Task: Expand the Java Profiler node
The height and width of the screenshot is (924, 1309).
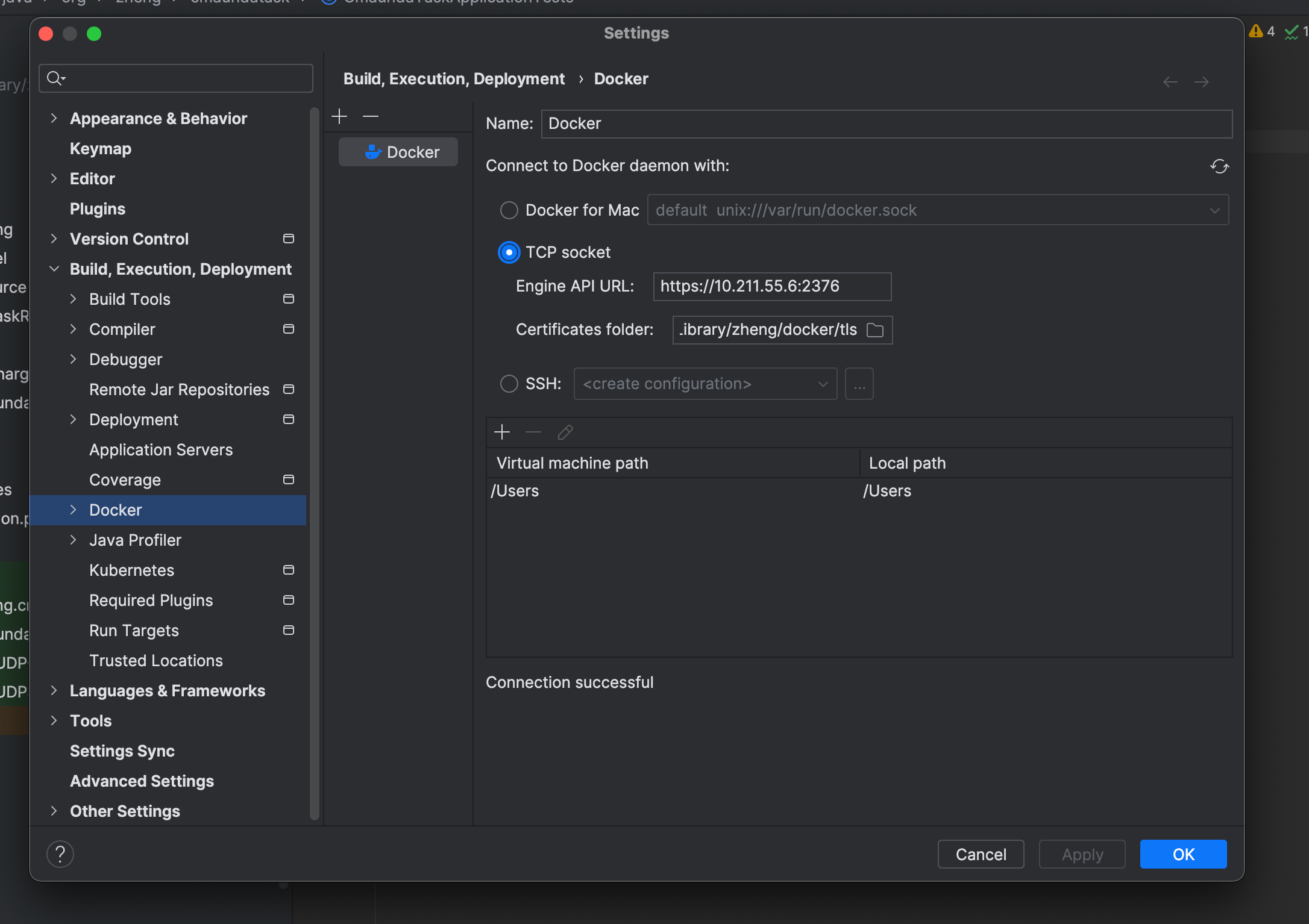Action: (73, 540)
